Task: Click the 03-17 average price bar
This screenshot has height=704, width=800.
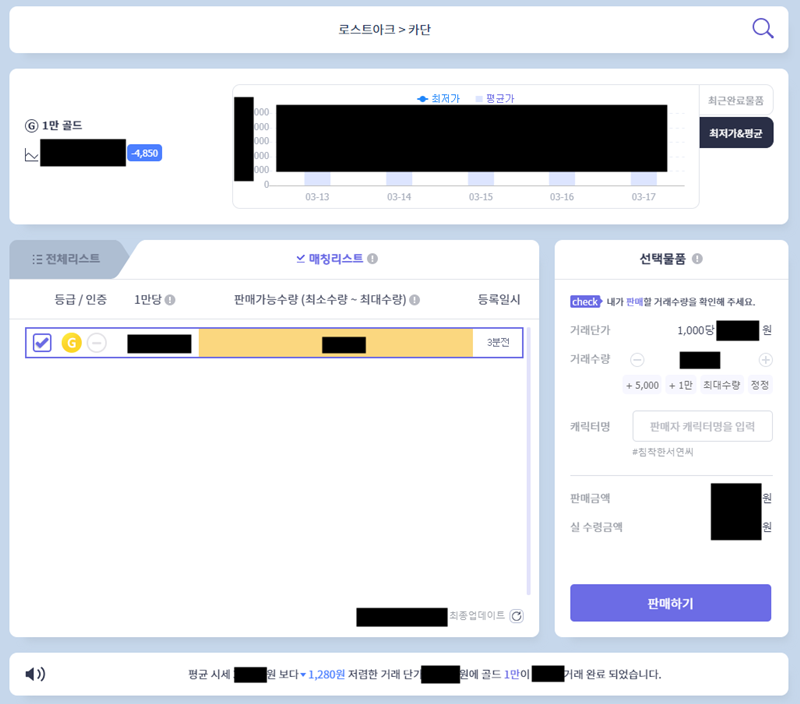Action: (x=643, y=179)
